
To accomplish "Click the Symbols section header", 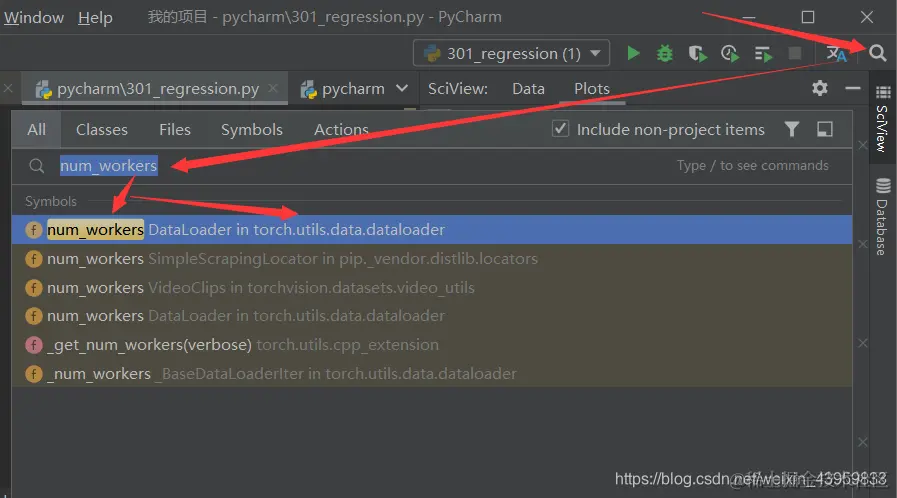I will pos(51,201).
